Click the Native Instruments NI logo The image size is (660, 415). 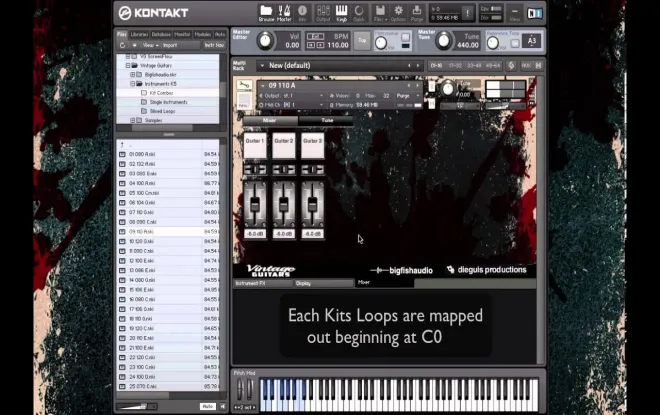(535, 13)
